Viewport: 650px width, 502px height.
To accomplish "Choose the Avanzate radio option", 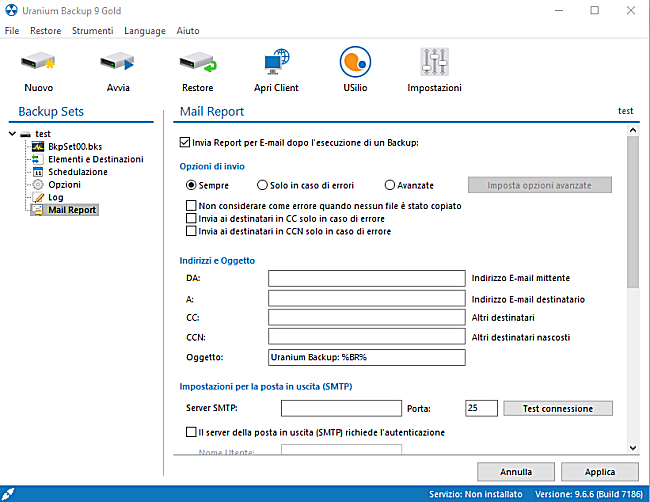I will [390, 185].
